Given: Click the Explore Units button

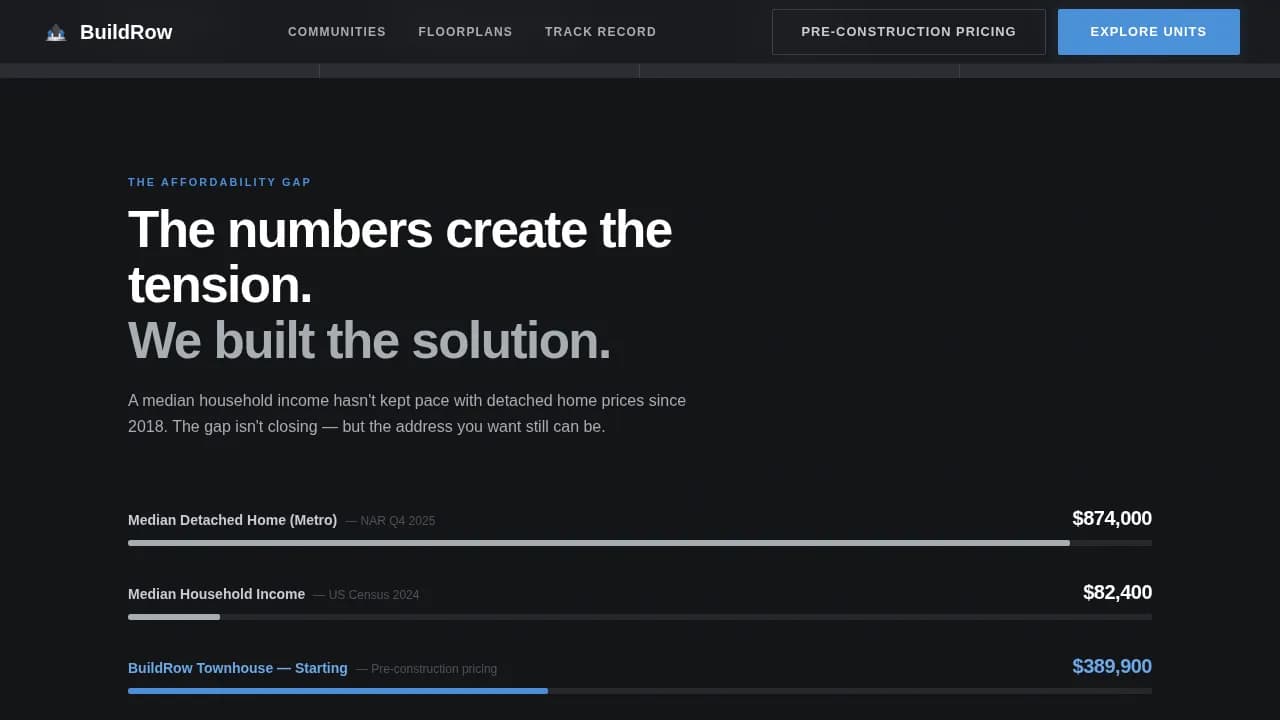Looking at the screenshot, I should point(1149,32).
